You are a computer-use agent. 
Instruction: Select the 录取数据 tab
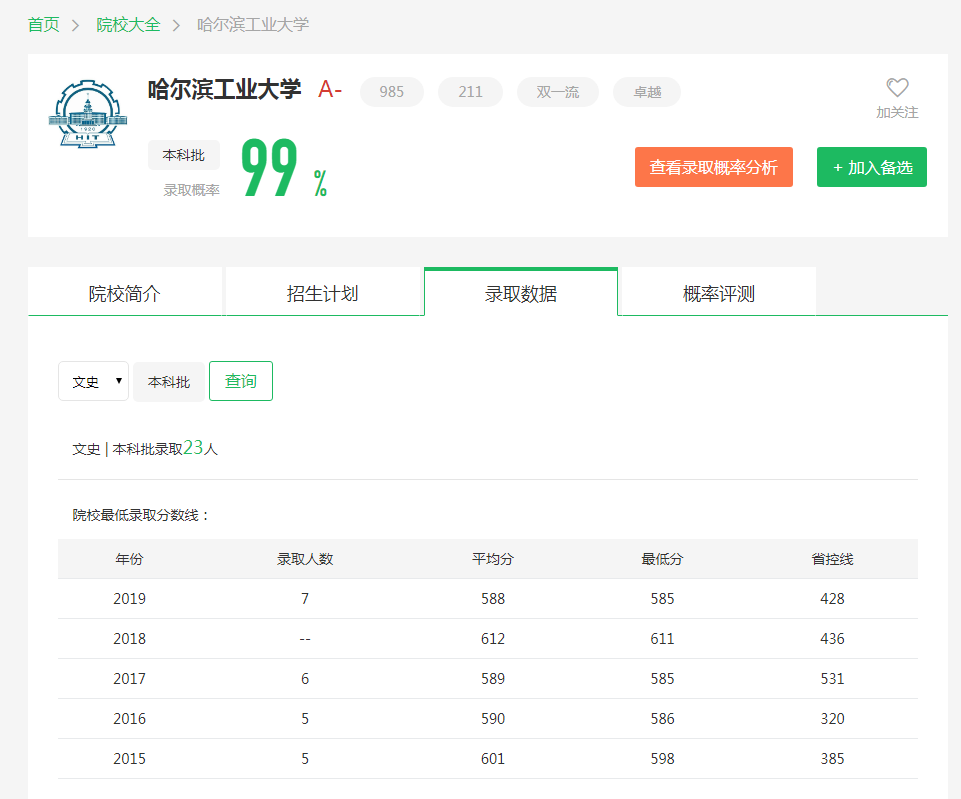point(521,293)
